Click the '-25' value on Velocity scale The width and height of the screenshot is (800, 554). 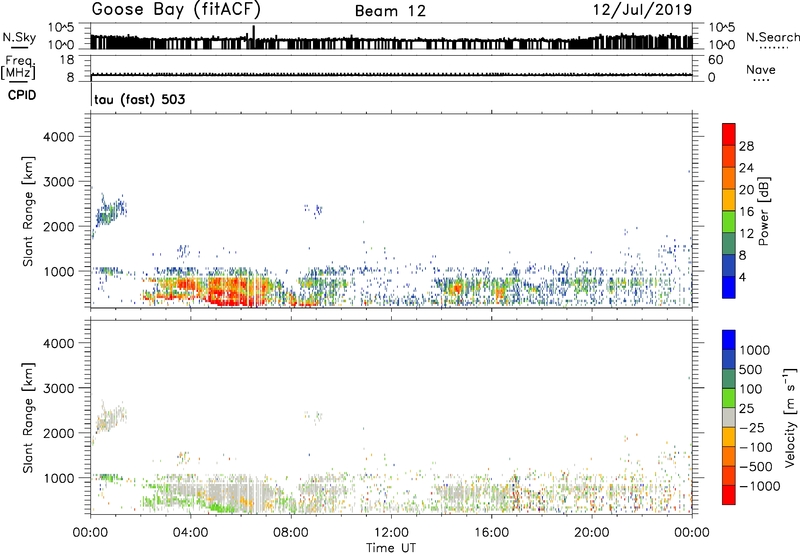(752, 427)
